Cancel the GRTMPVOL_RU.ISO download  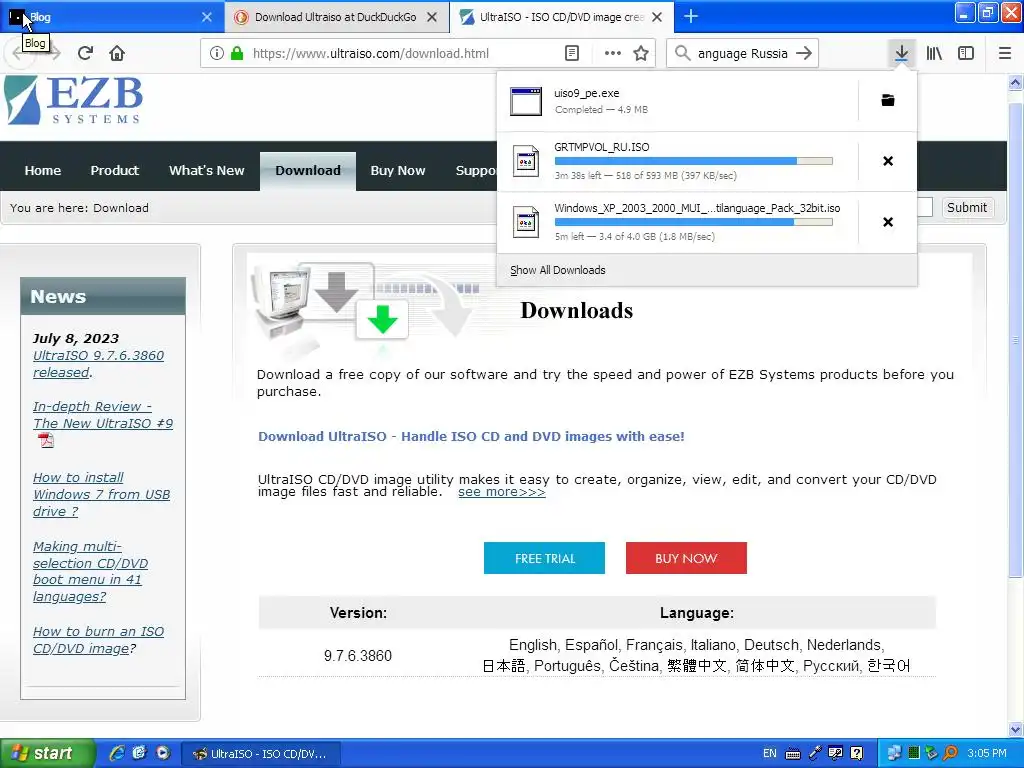[x=888, y=161]
